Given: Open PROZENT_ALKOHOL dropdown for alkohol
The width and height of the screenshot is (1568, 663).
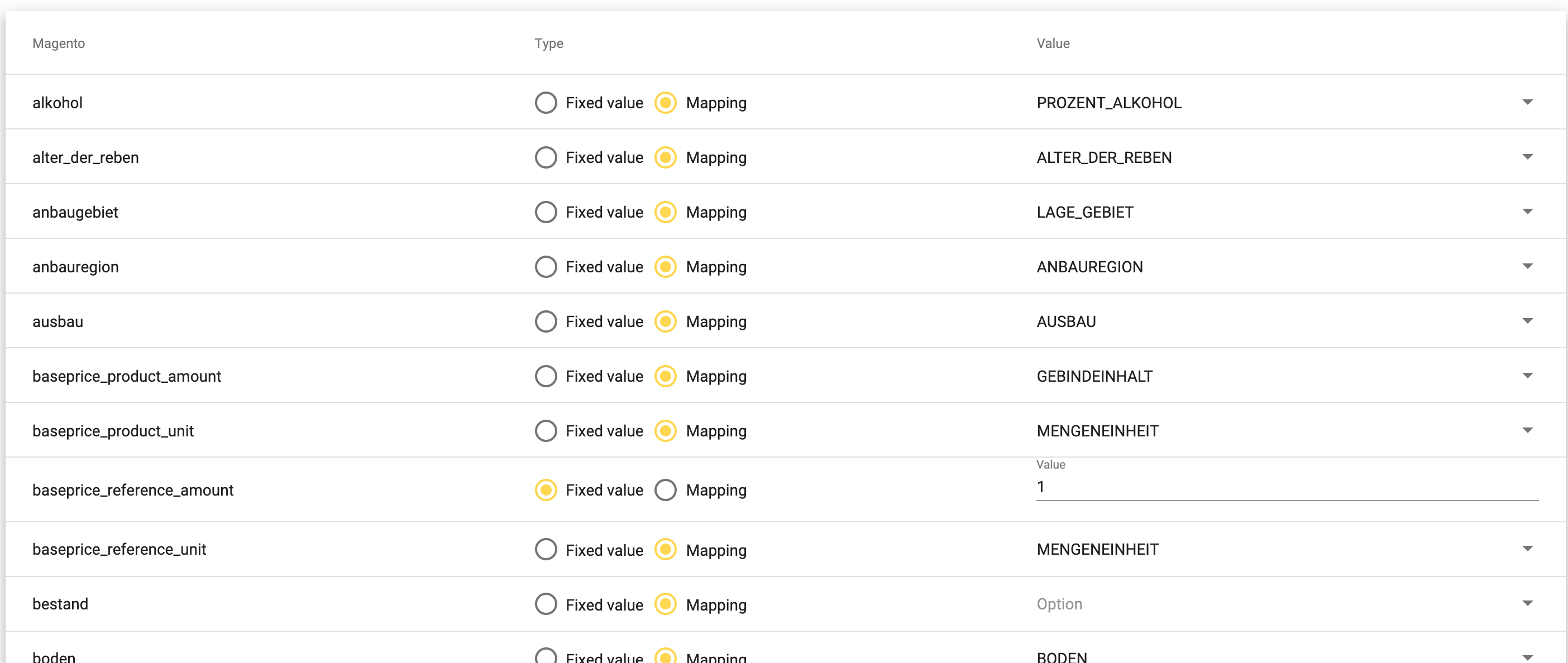Looking at the screenshot, I should [1287, 103].
